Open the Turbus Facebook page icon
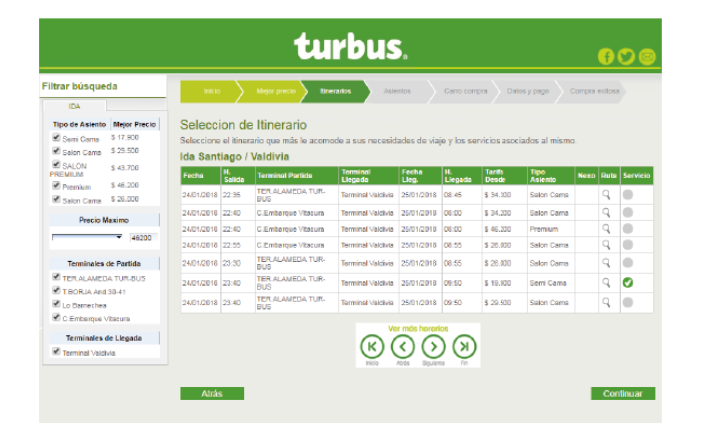Viewport: 708px width, 444px height. (606, 56)
